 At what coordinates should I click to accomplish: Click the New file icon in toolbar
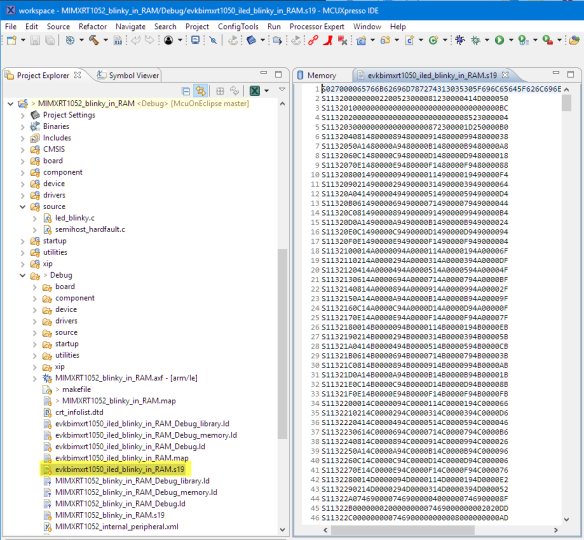point(12,40)
